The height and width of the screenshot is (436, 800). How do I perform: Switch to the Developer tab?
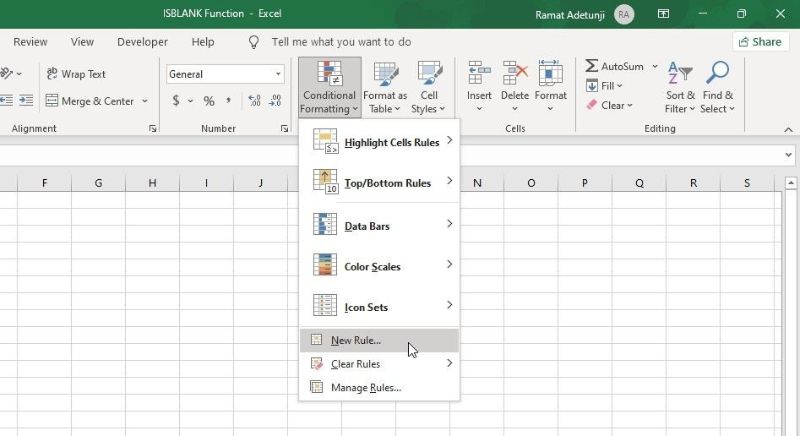click(x=142, y=42)
